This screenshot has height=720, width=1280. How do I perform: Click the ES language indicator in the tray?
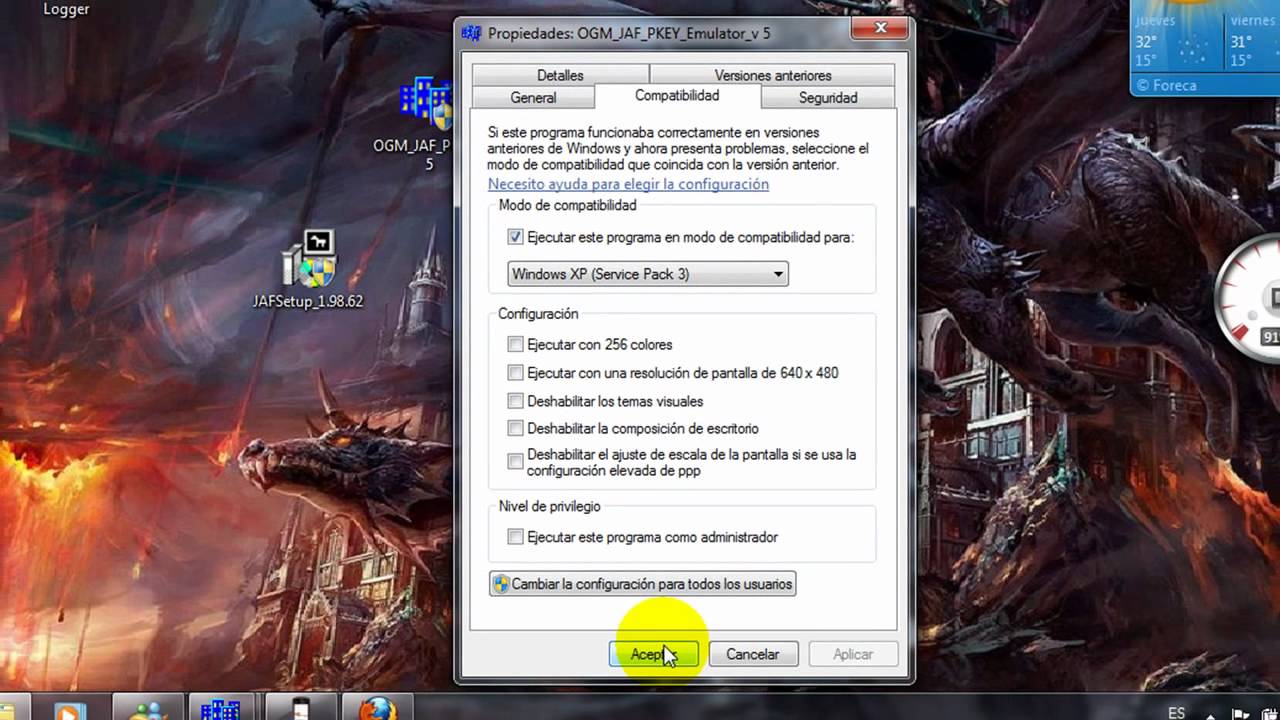(1177, 712)
